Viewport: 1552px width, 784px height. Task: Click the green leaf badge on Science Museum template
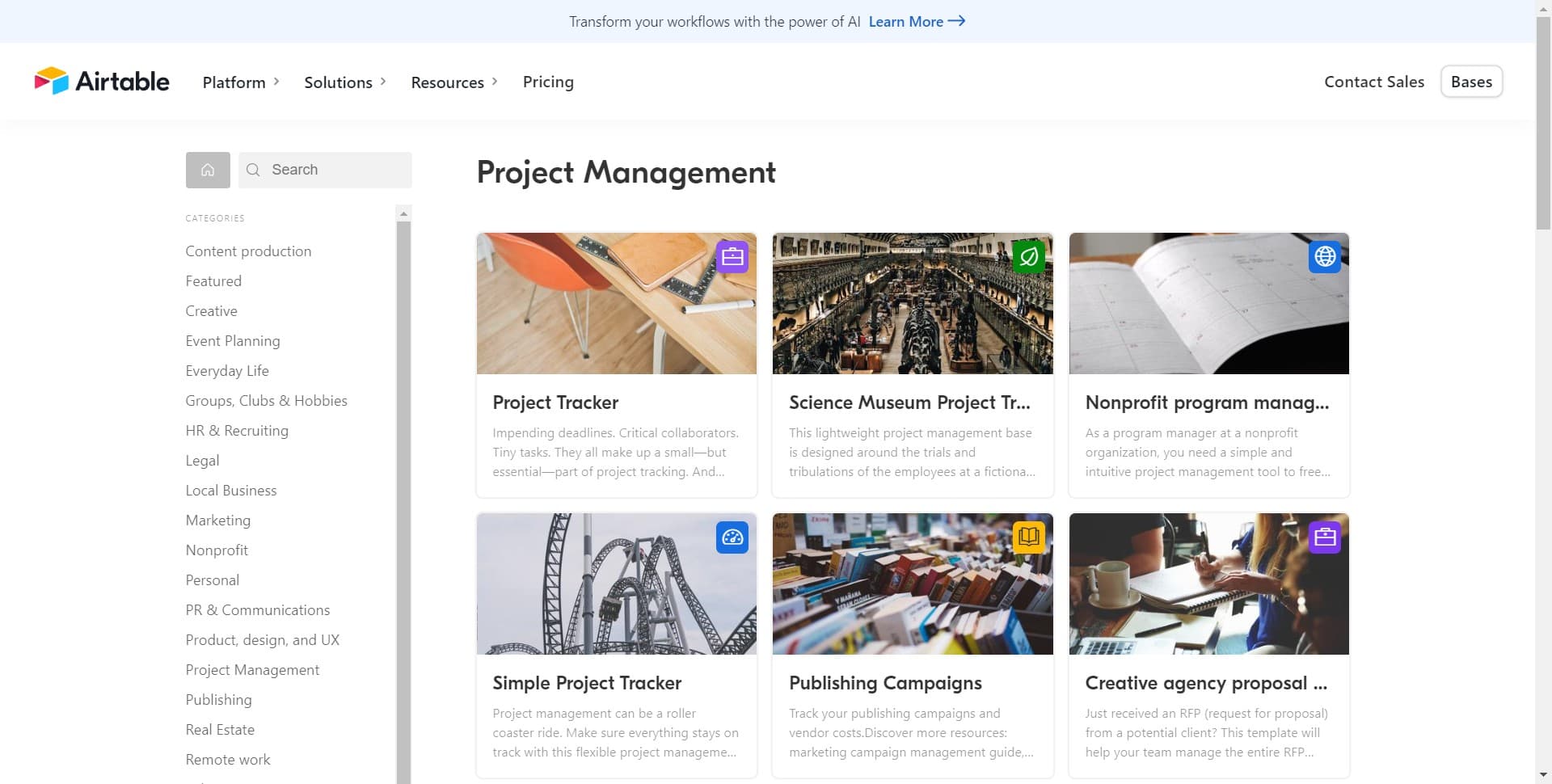1028,256
